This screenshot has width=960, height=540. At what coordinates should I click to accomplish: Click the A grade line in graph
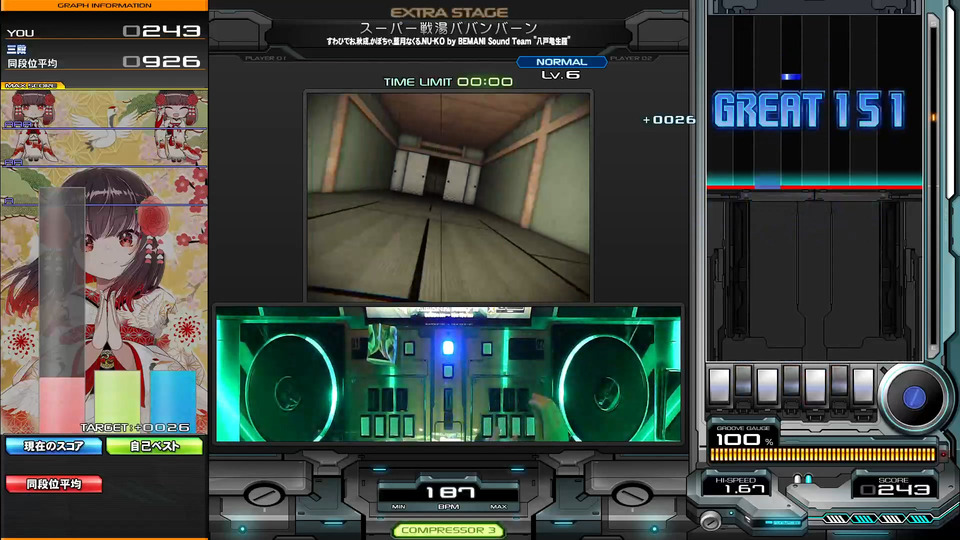[104, 203]
